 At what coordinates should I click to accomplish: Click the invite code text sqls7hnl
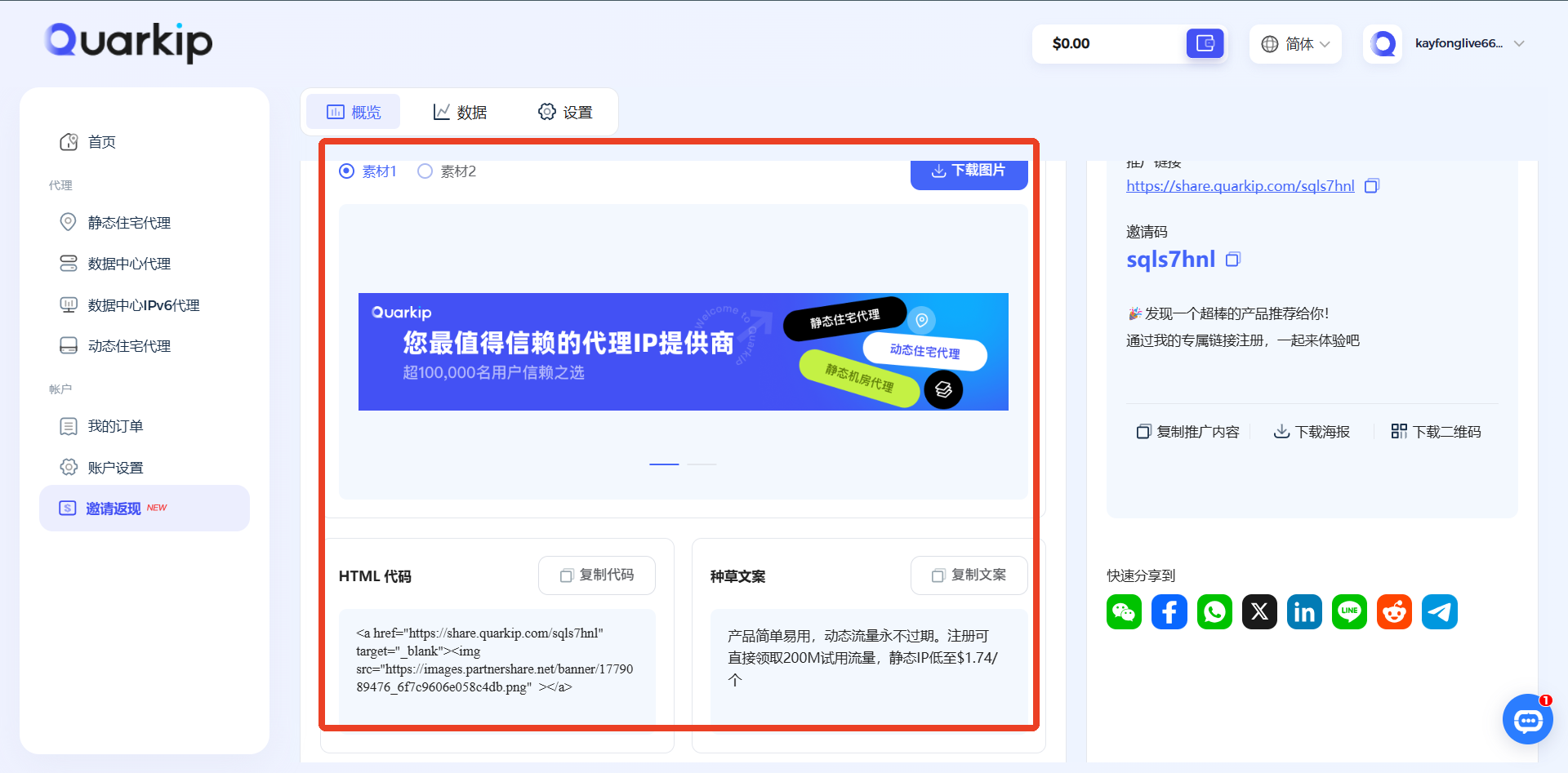pos(1170,260)
